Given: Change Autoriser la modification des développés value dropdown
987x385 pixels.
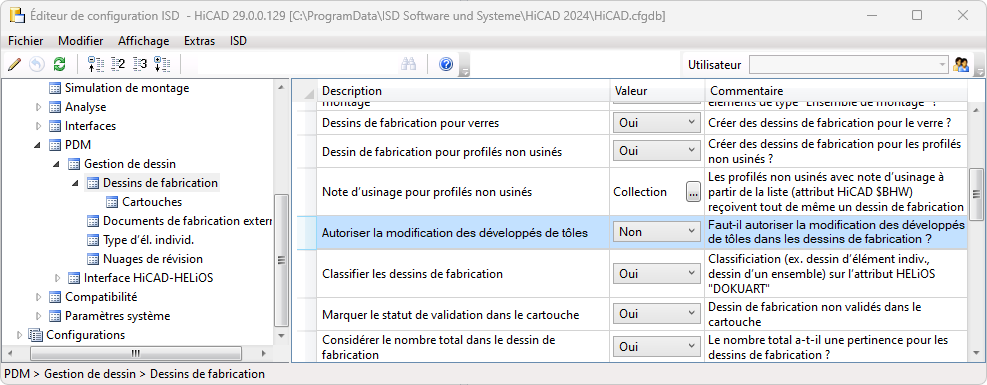Looking at the screenshot, I should click(x=656, y=232).
